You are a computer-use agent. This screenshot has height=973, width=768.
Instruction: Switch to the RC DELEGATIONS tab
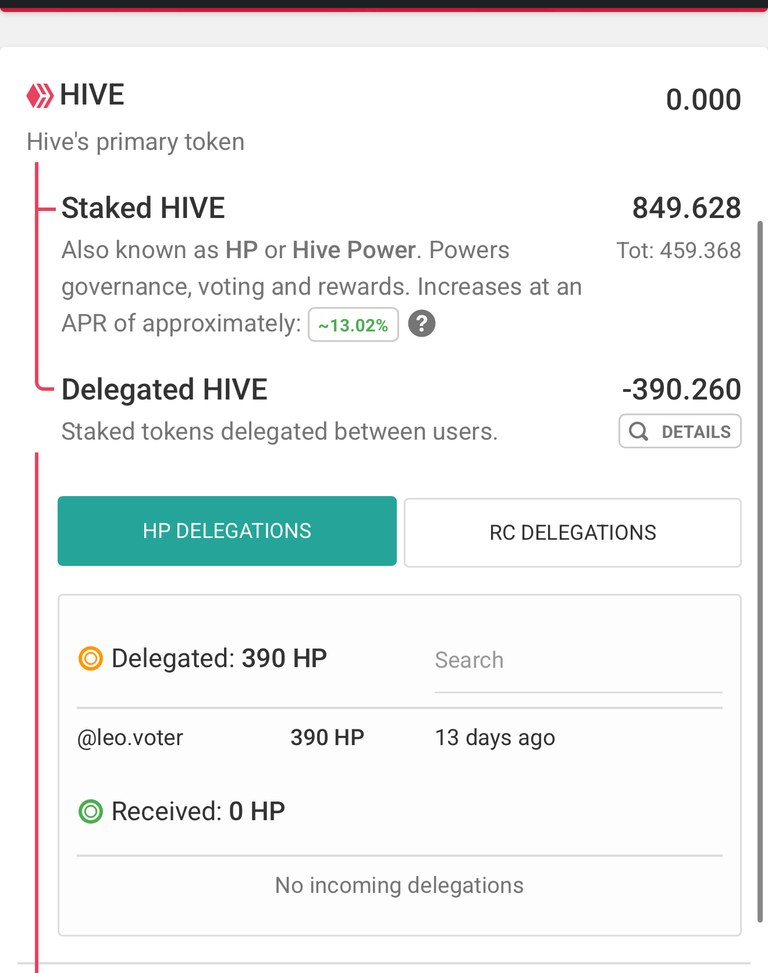[x=573, y=532]
